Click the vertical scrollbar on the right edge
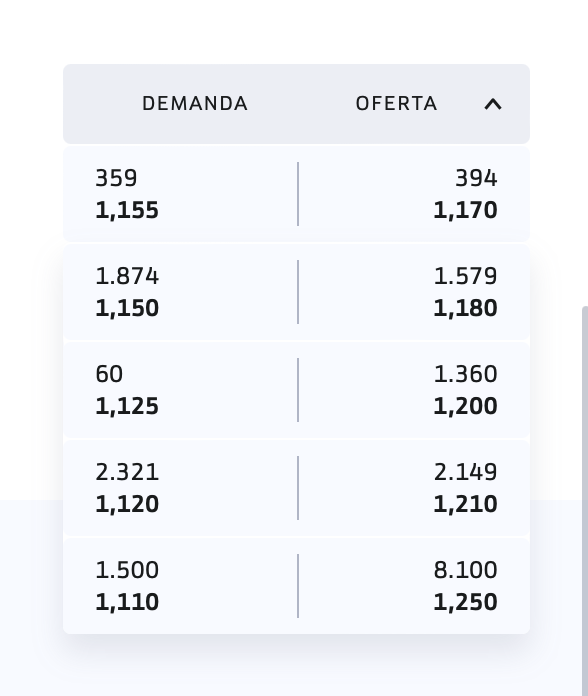This screenshot has width=588, height=696. pyautogui.click(x=585, y=501)
